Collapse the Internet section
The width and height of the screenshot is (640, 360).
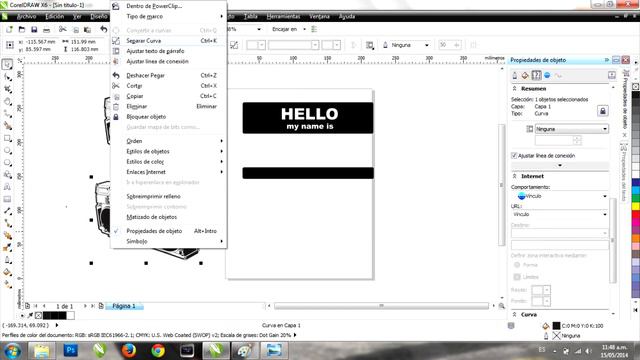click(514, 176)
